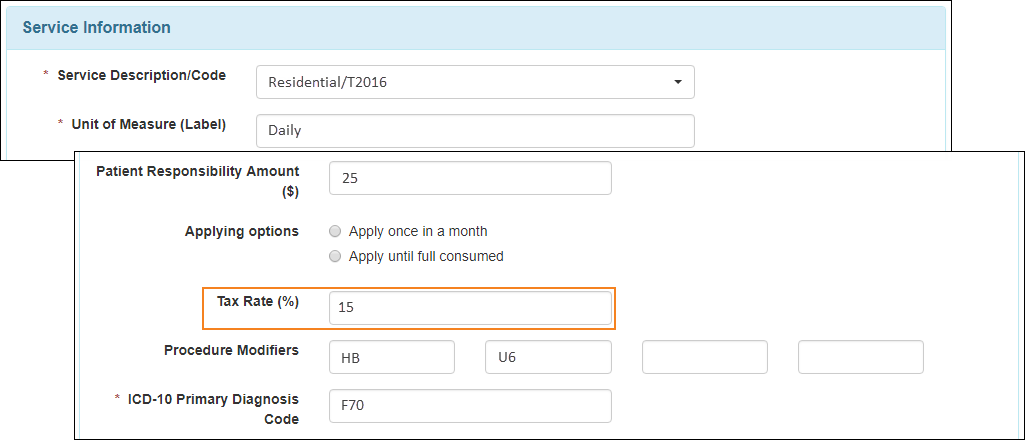The width and height of the screenshot is (1029, 445).
Task: Click the Service Information panel header
Action: pyautogui.click(x=476, y=28)
